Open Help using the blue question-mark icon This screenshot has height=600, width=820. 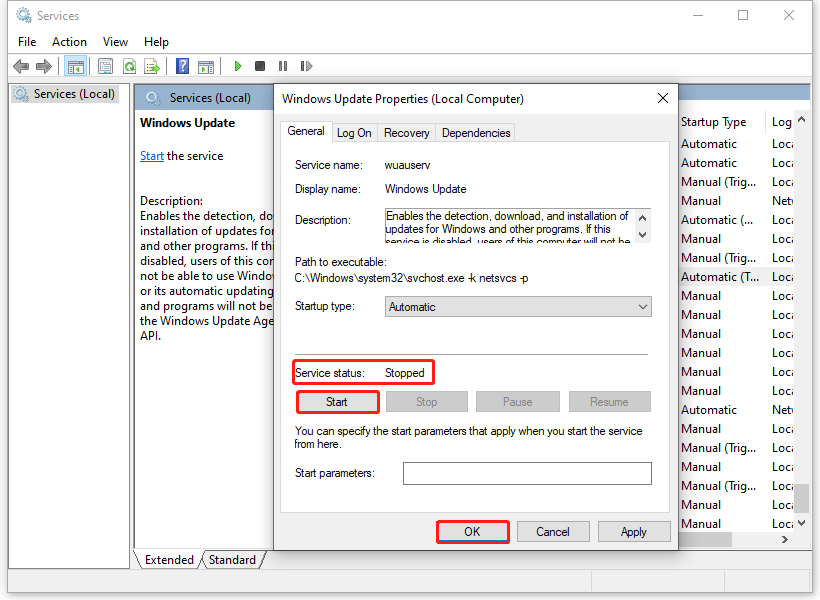(183, 66)
